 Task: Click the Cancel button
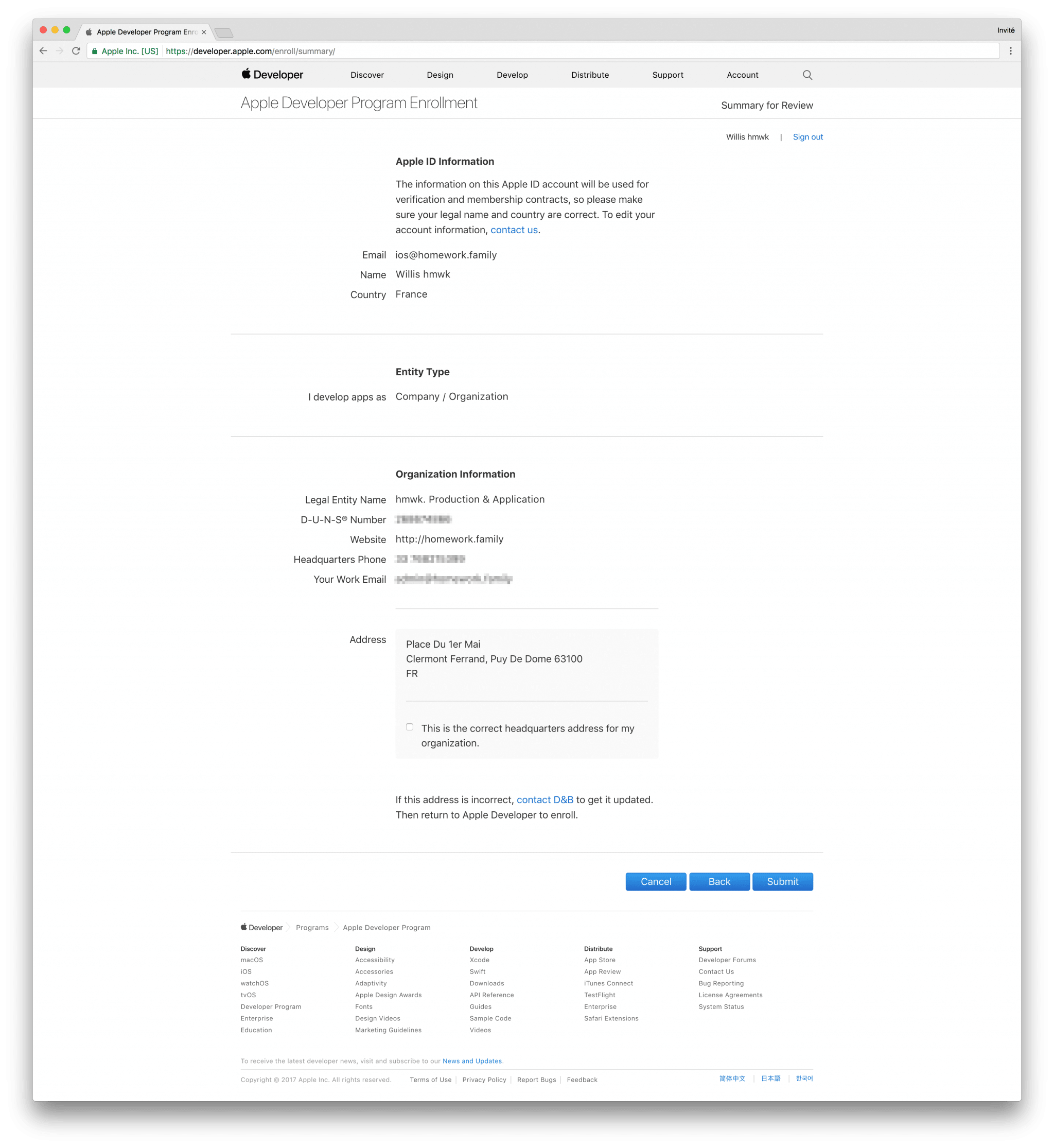pos(655,881)
